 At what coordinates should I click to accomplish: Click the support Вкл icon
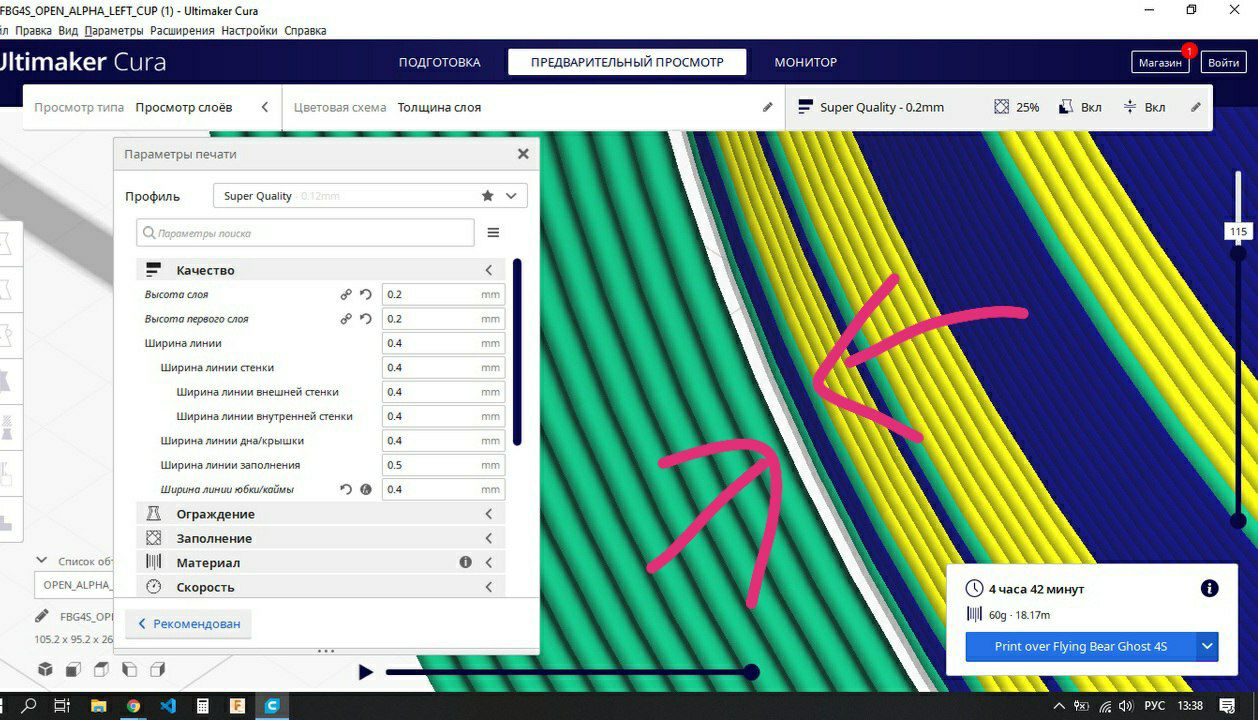(1066, 107)
